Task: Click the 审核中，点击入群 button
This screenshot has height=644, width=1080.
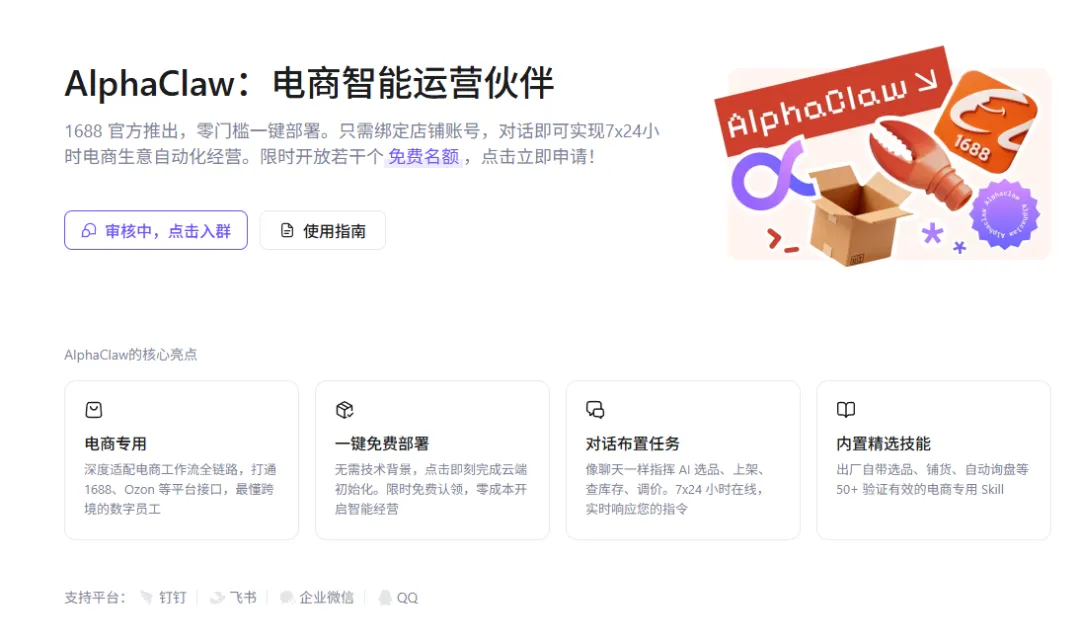Action: click(x=156, y=230)
